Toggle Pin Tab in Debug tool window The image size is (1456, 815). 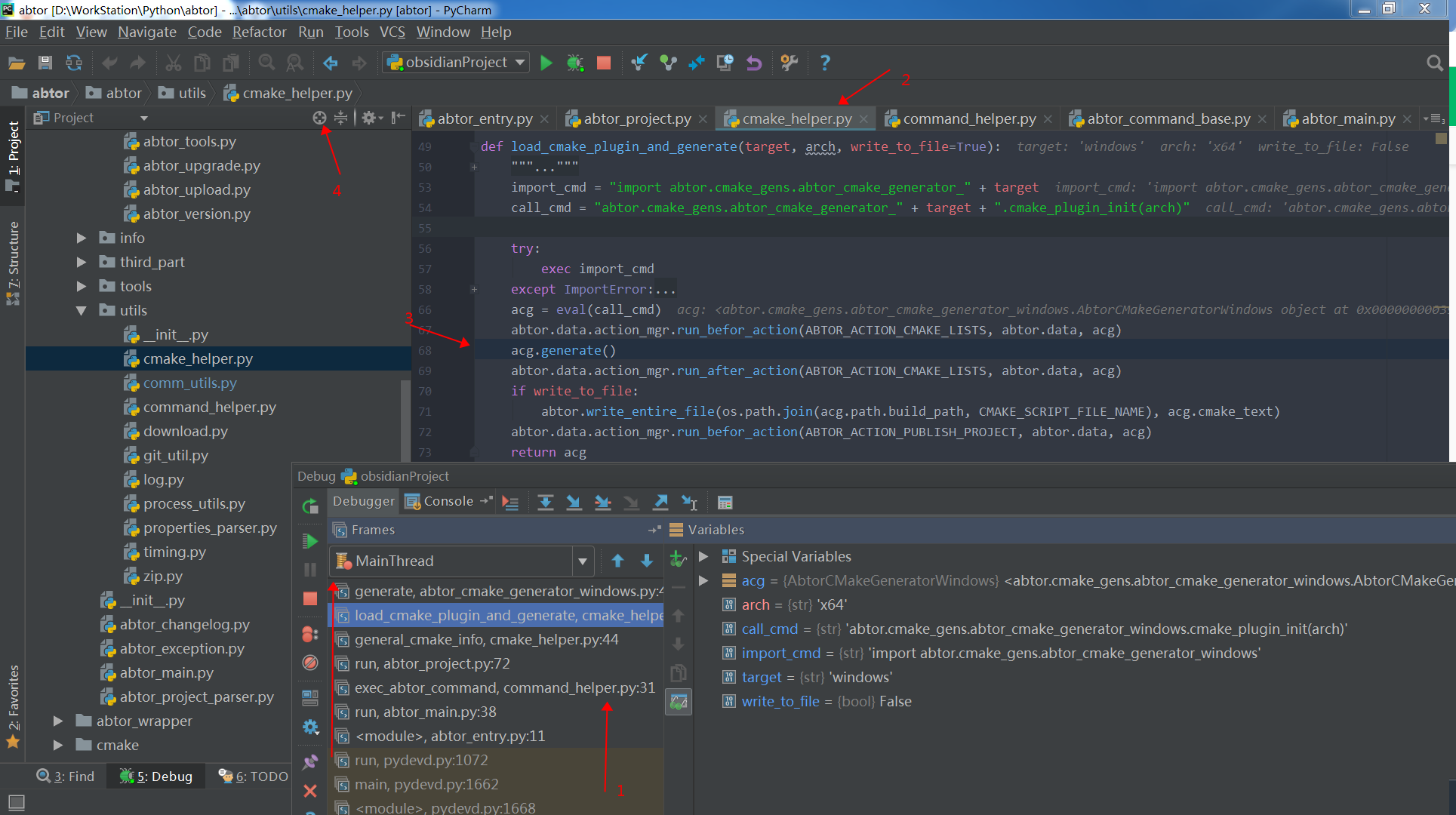pyautogui.click(x=310, y=762)
